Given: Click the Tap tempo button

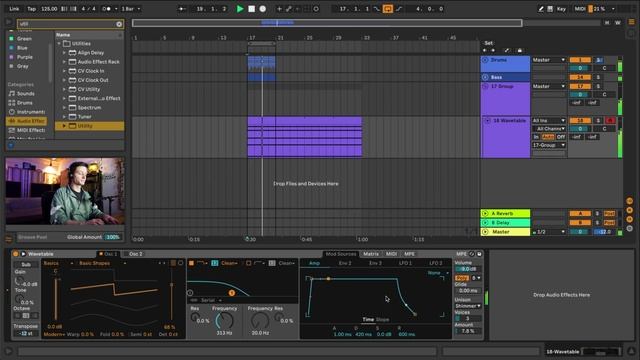Looking at the screenshot, I should click(31, 9).
